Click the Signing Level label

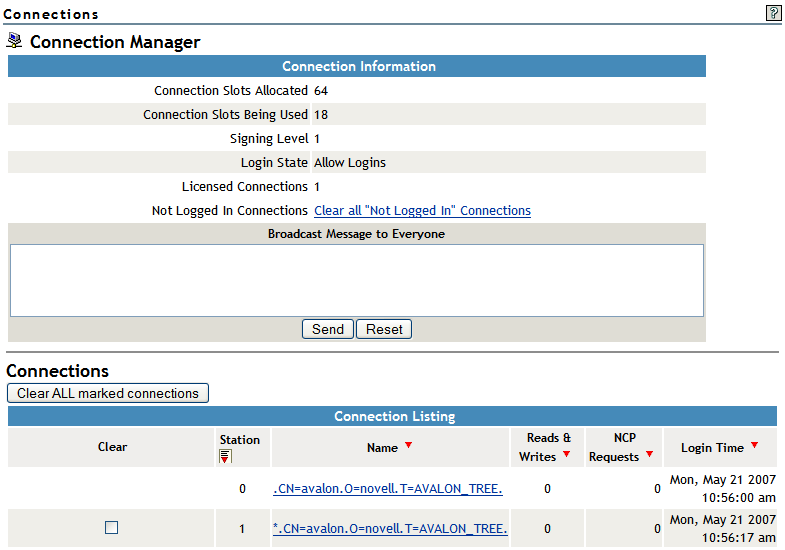(269, 139)
